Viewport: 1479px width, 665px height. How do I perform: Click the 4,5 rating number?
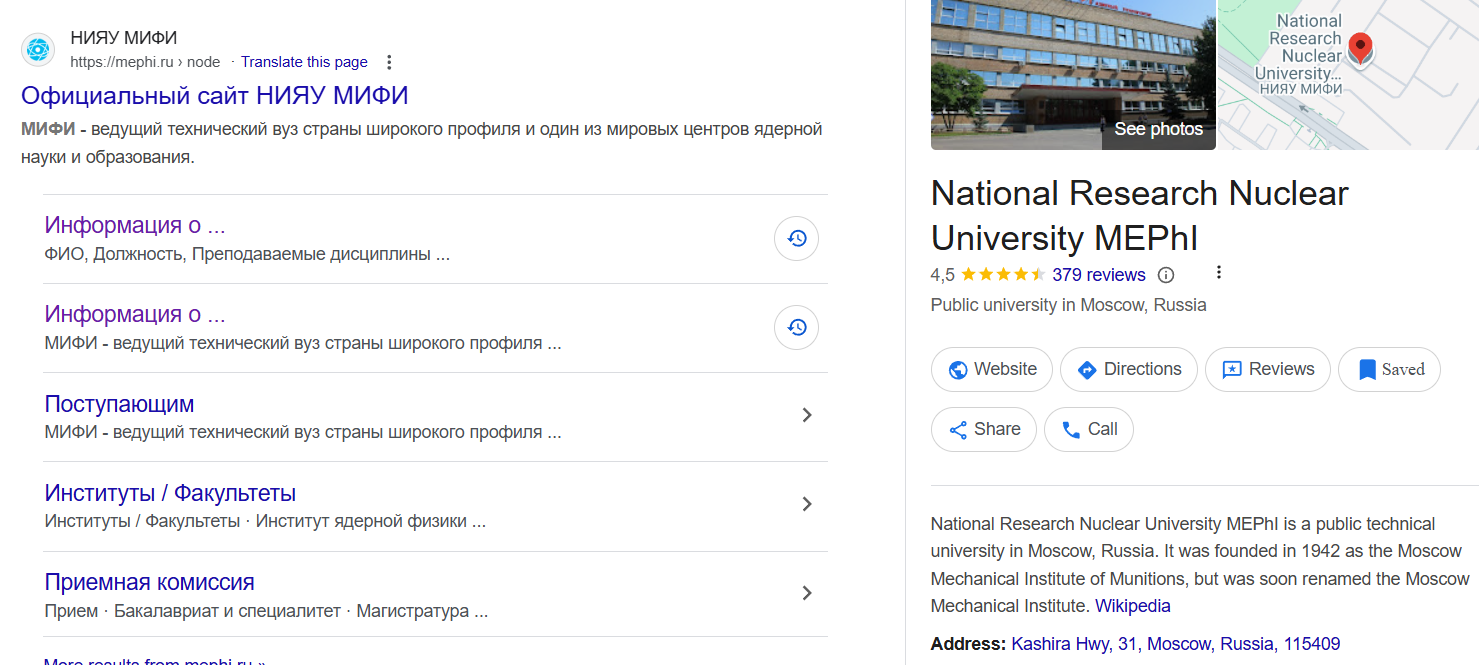point(943,275)
